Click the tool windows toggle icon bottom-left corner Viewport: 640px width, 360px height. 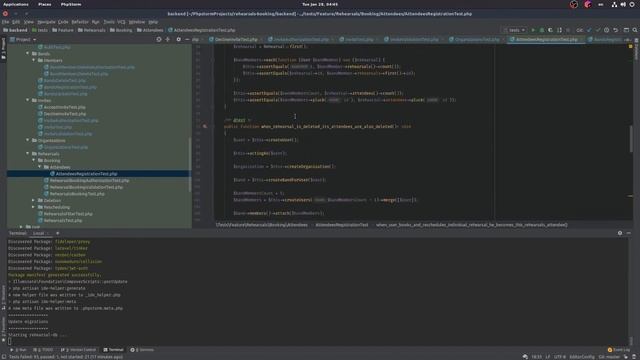pos(4,357)
